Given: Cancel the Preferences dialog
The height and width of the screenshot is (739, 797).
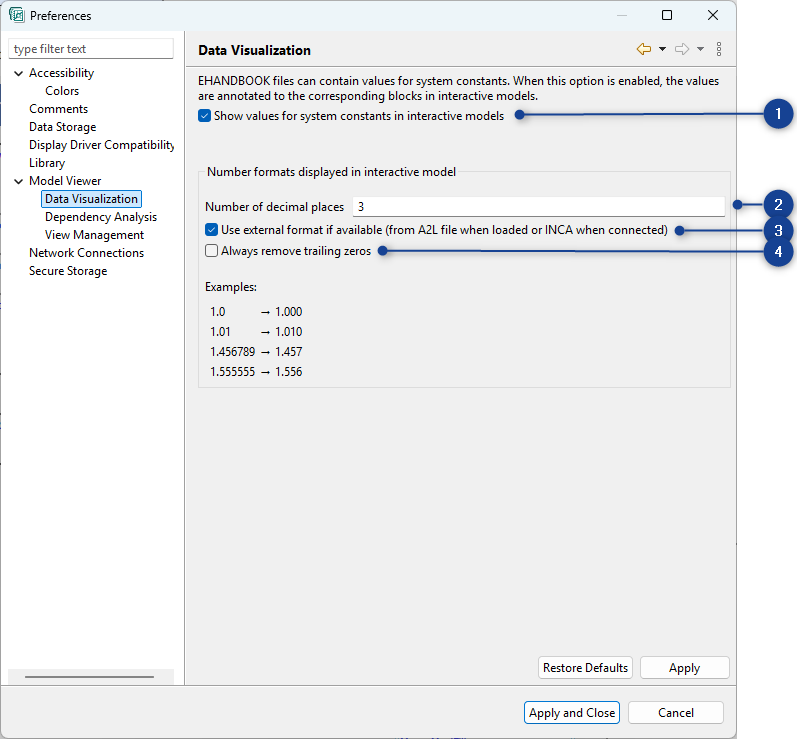Looking at the screenshot, I should tap(676, 713).
